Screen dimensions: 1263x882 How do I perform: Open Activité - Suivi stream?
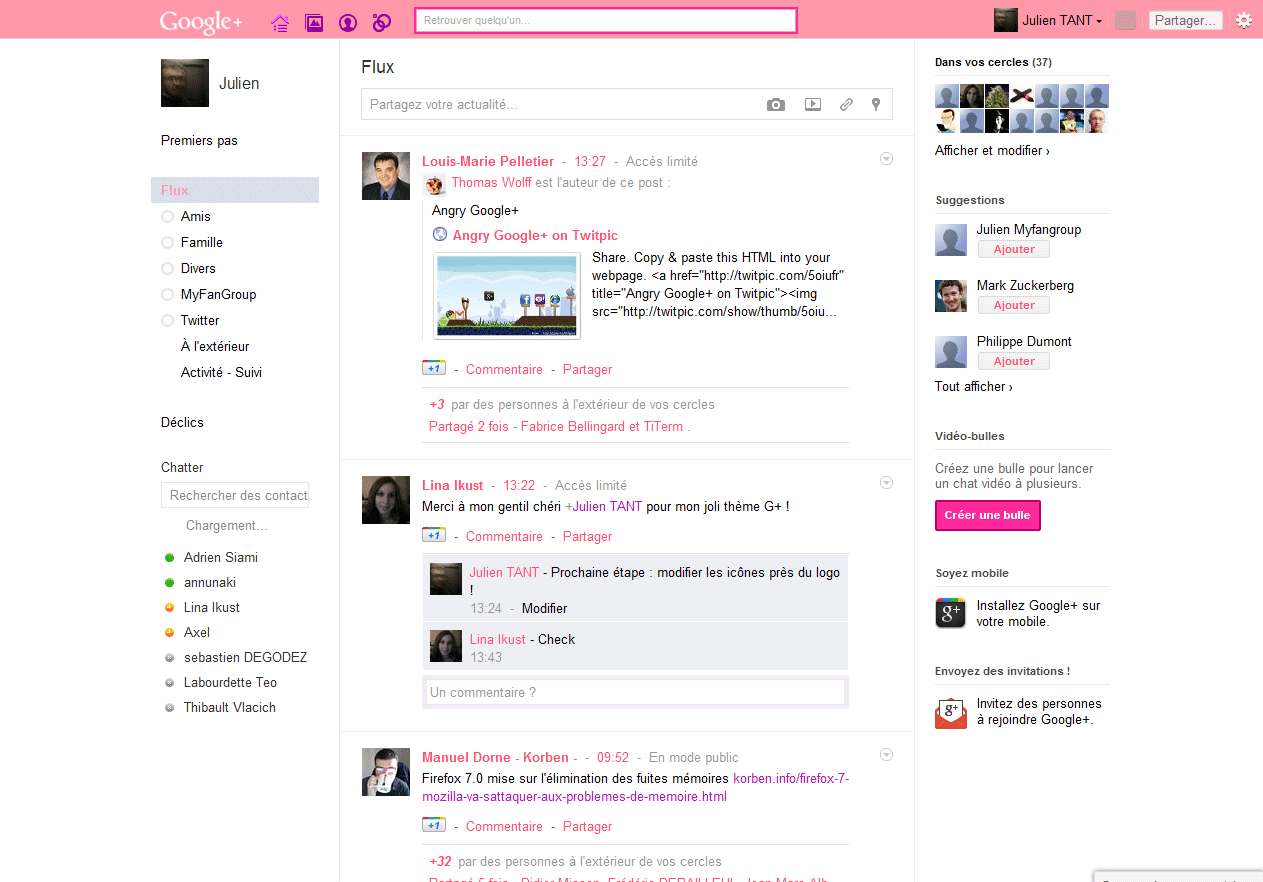(x=221, y=372)
